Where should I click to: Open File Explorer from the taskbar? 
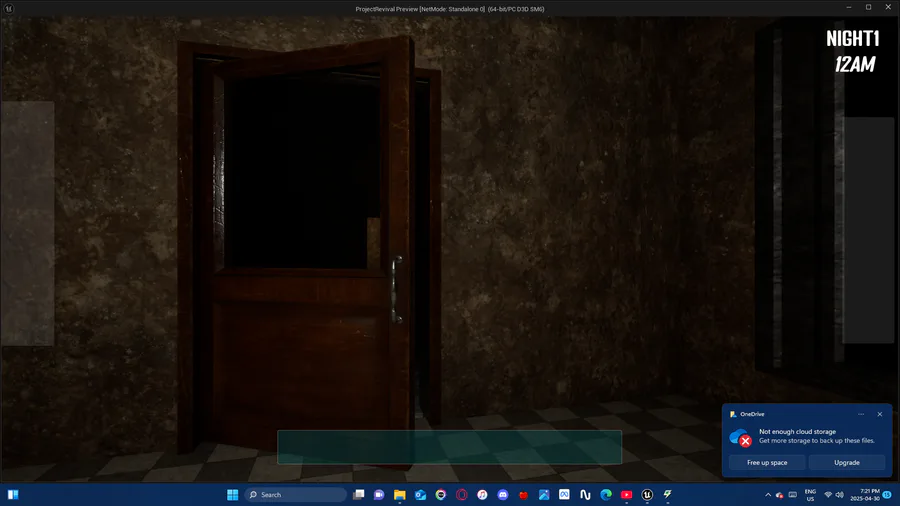(399, 495)
